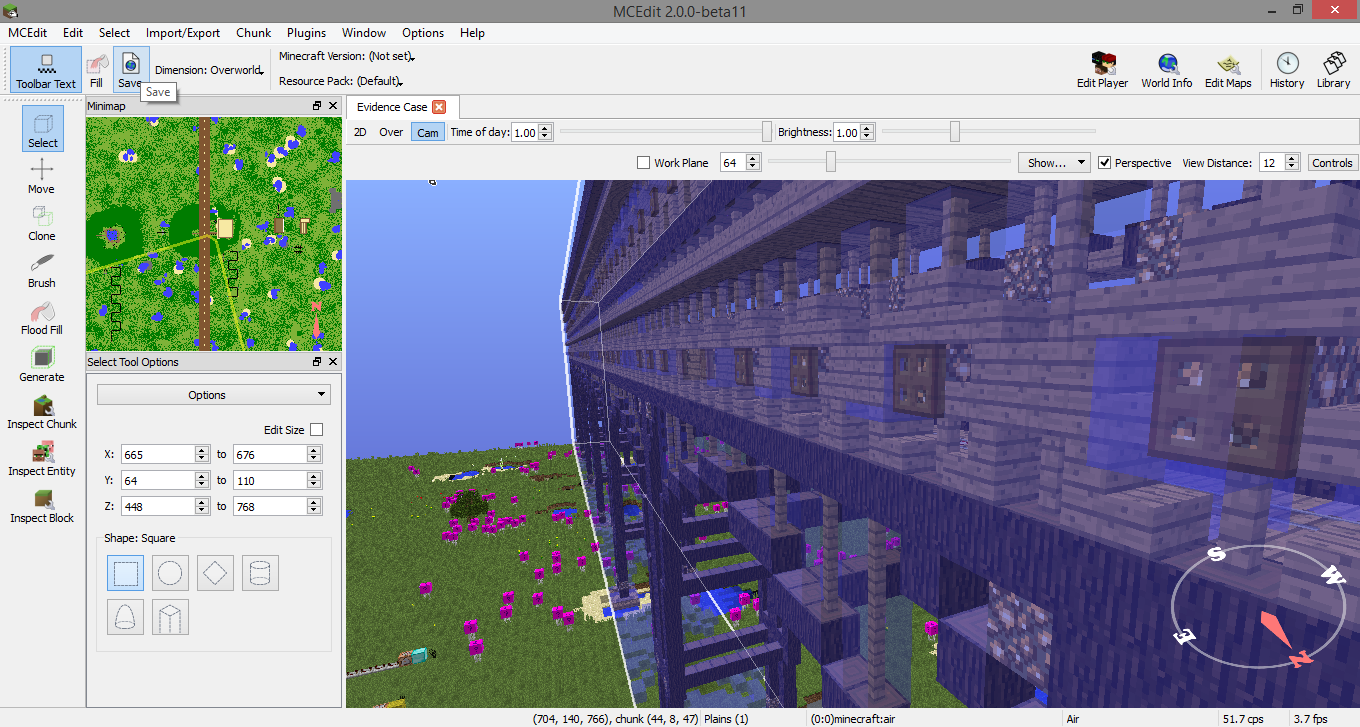The height and width of the screenshot is (727, 1360).
Task: Choose the pyramid selection shape
Action: tap(170, 617)
